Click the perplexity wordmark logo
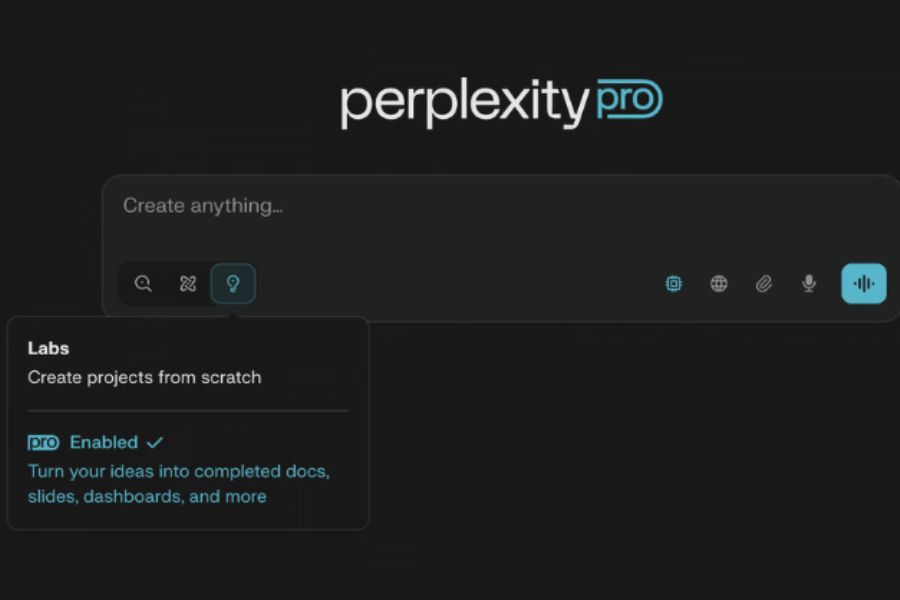900x600 pixels. point(463,103)
